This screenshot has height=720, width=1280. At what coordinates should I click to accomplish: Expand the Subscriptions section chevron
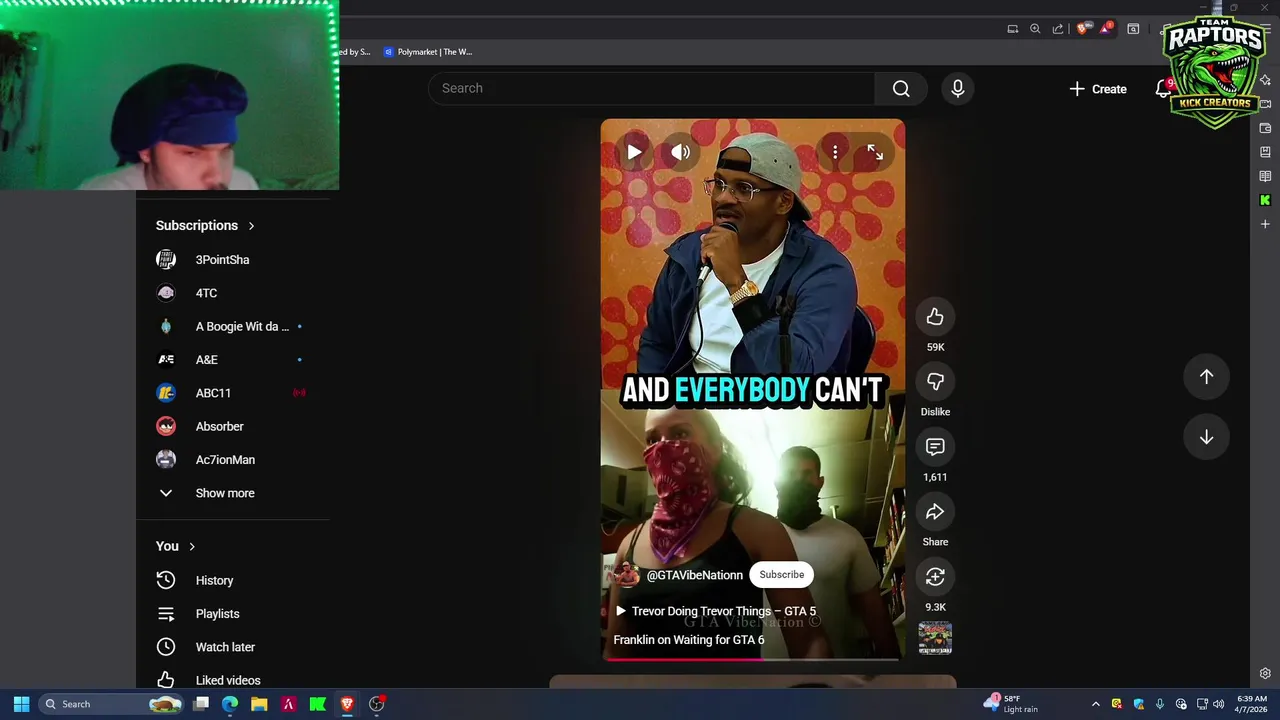click(x=251, y=226)
